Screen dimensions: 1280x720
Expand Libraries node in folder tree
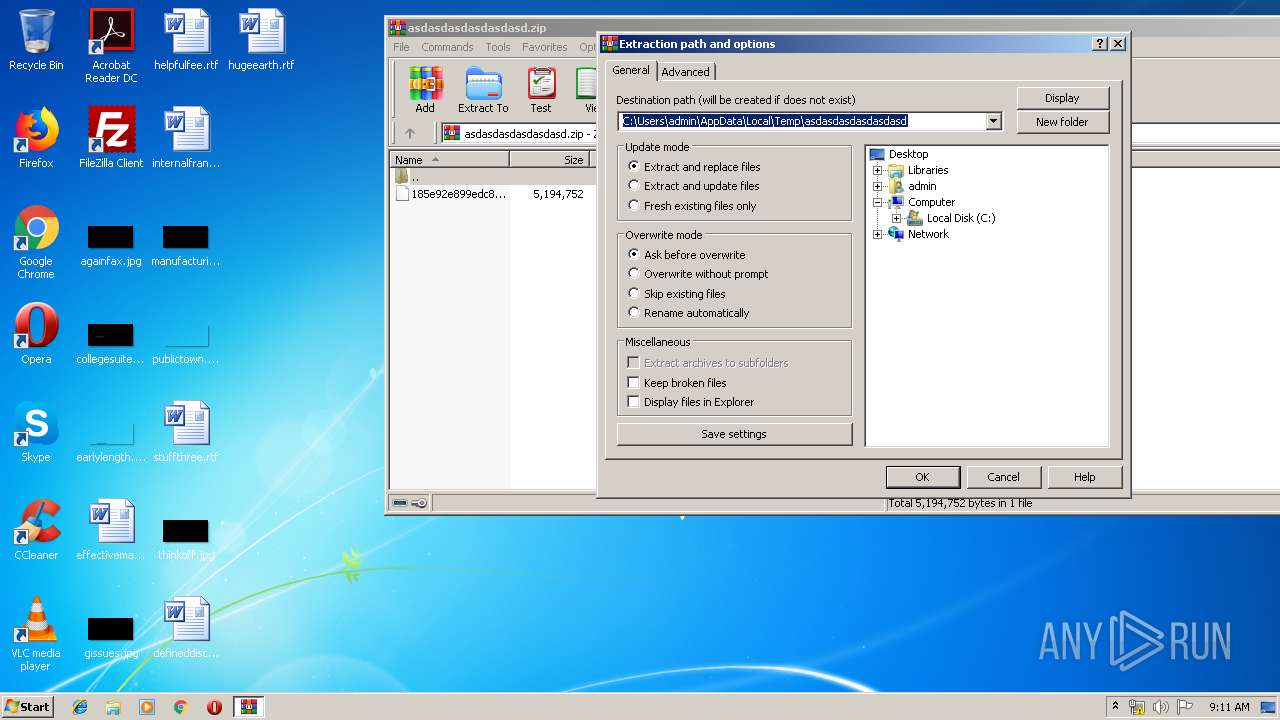[x=878, y=170]
